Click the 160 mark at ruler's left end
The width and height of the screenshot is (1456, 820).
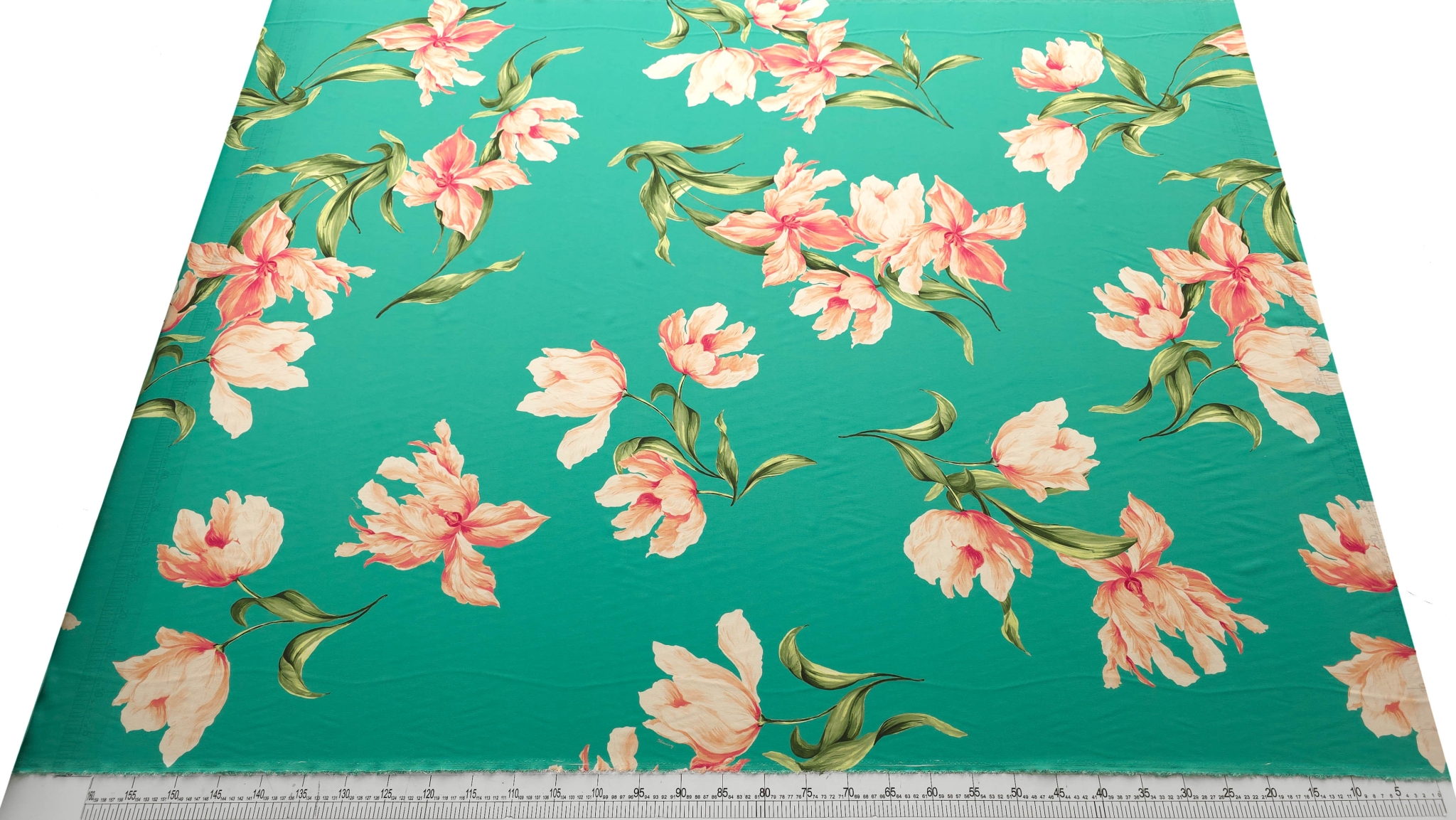[x=91, y=797]
